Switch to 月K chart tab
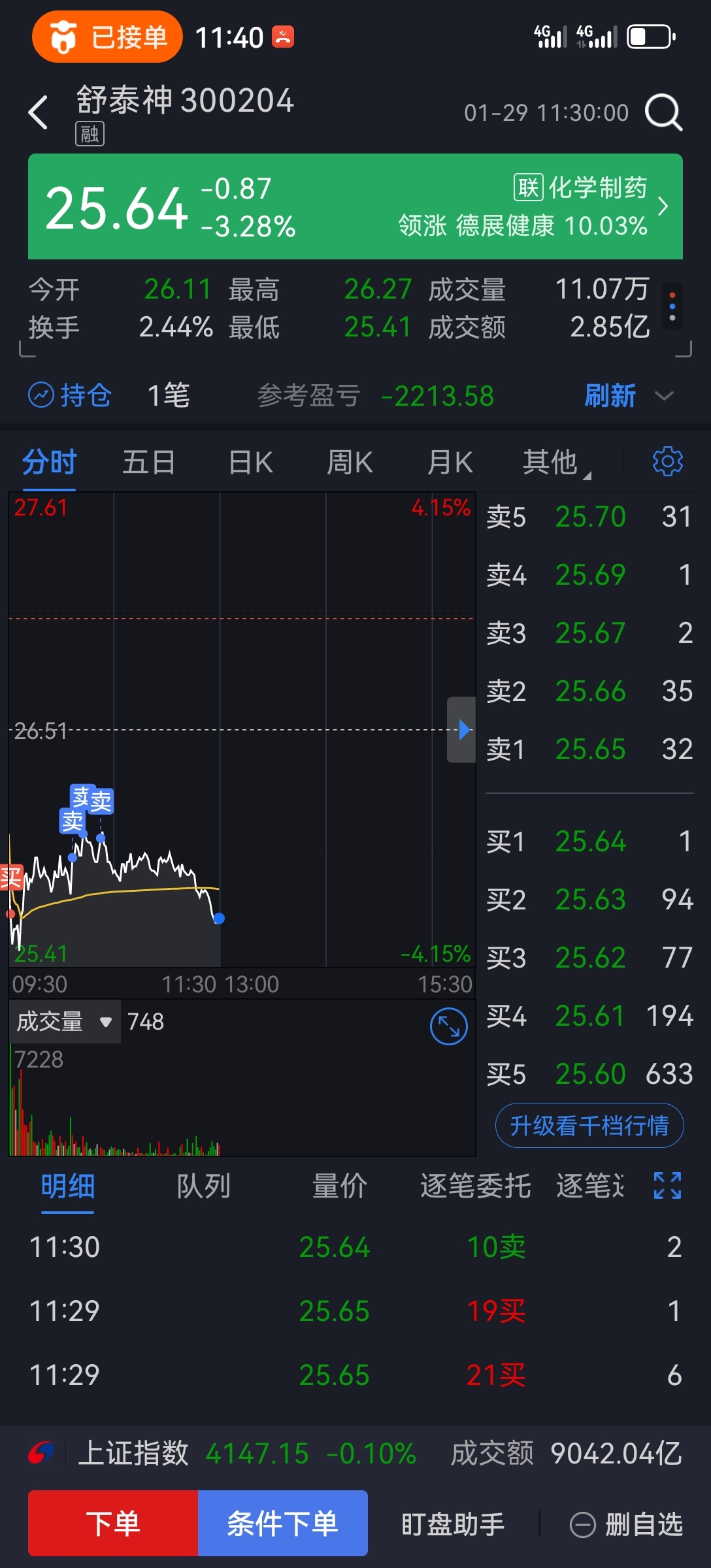711x1568 pixels. pos(450,463)
